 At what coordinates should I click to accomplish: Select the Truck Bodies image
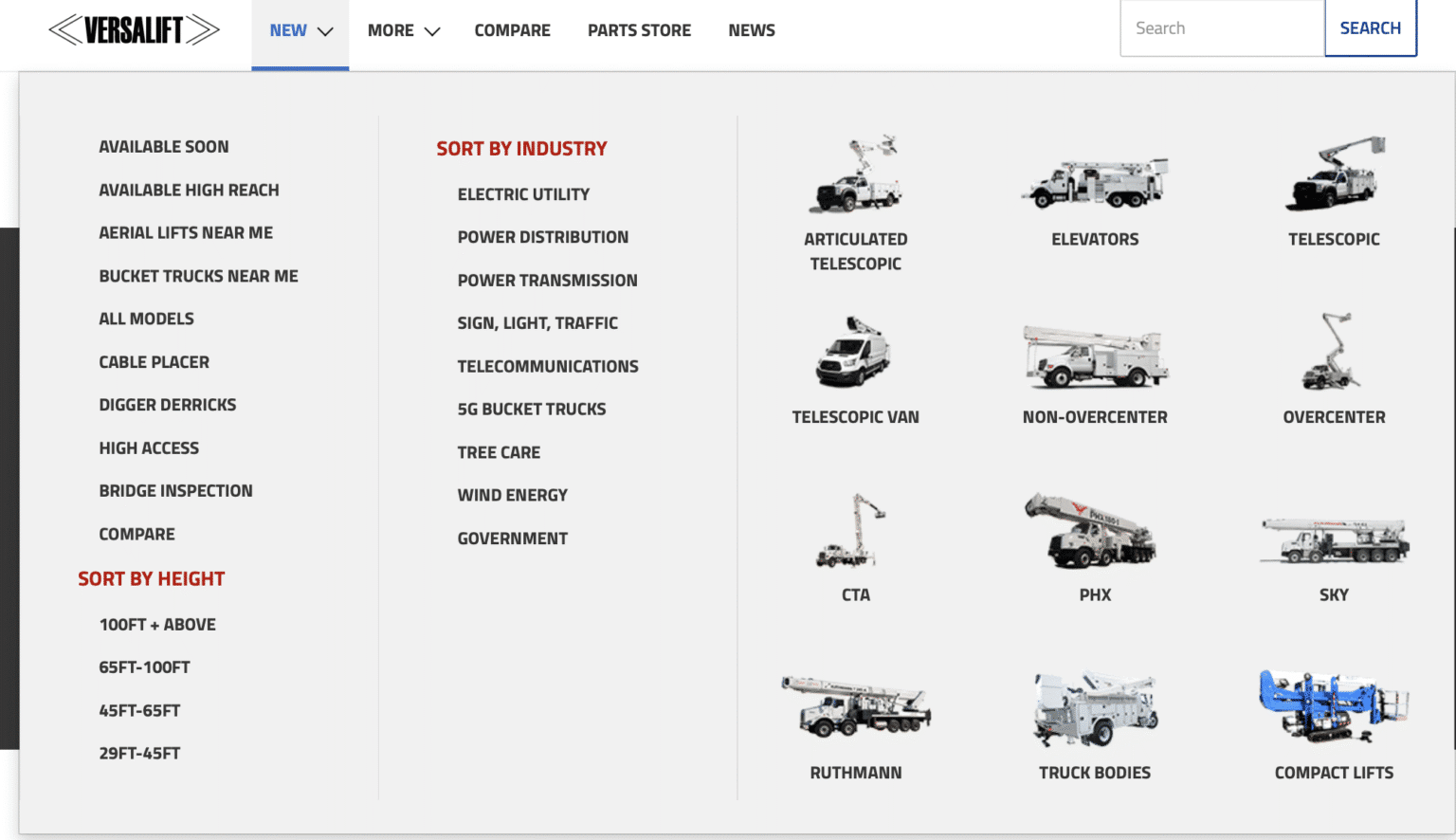(x=1095, y=708)
